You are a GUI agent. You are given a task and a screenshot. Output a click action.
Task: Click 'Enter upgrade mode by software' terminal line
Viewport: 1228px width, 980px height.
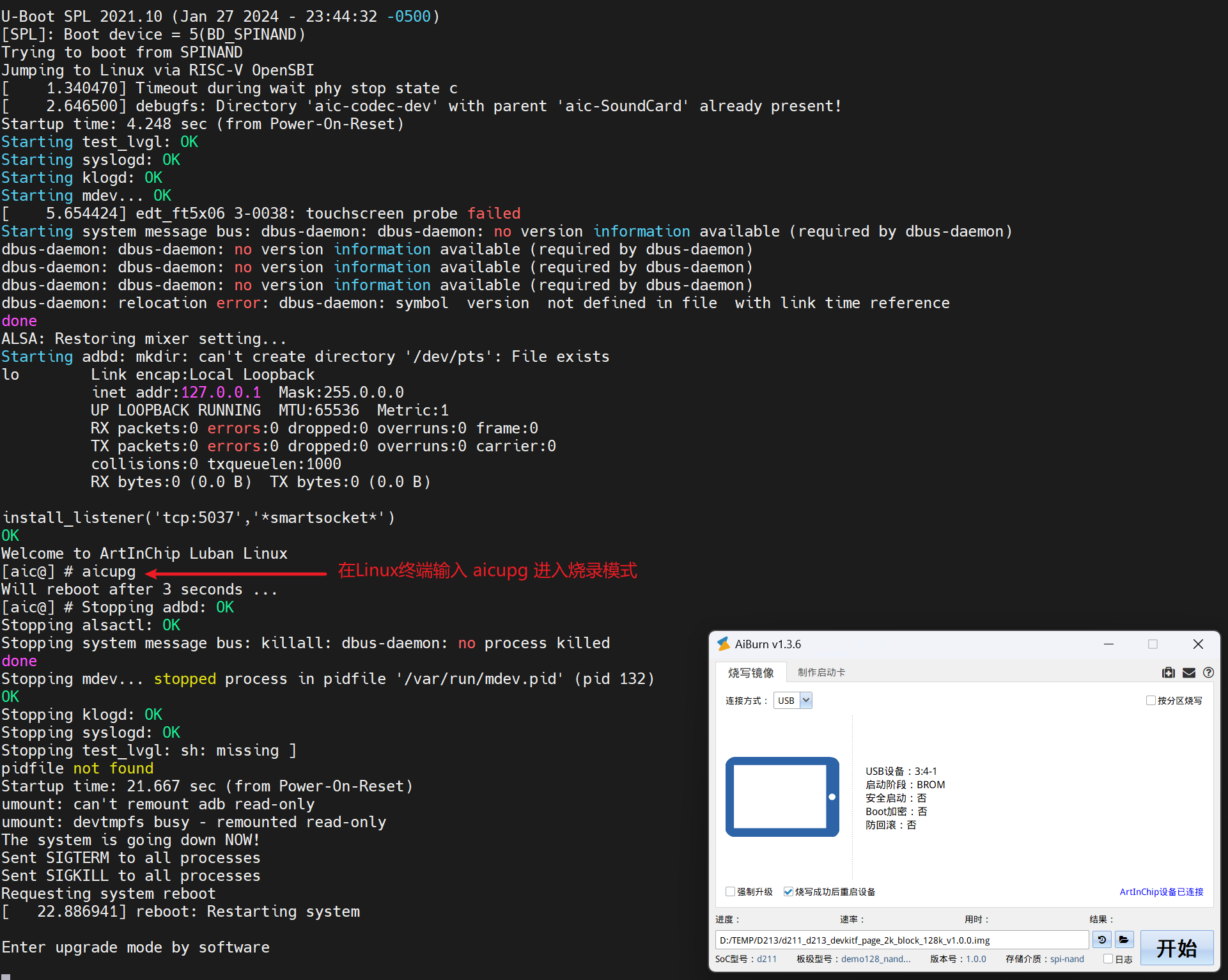point(136,947)
